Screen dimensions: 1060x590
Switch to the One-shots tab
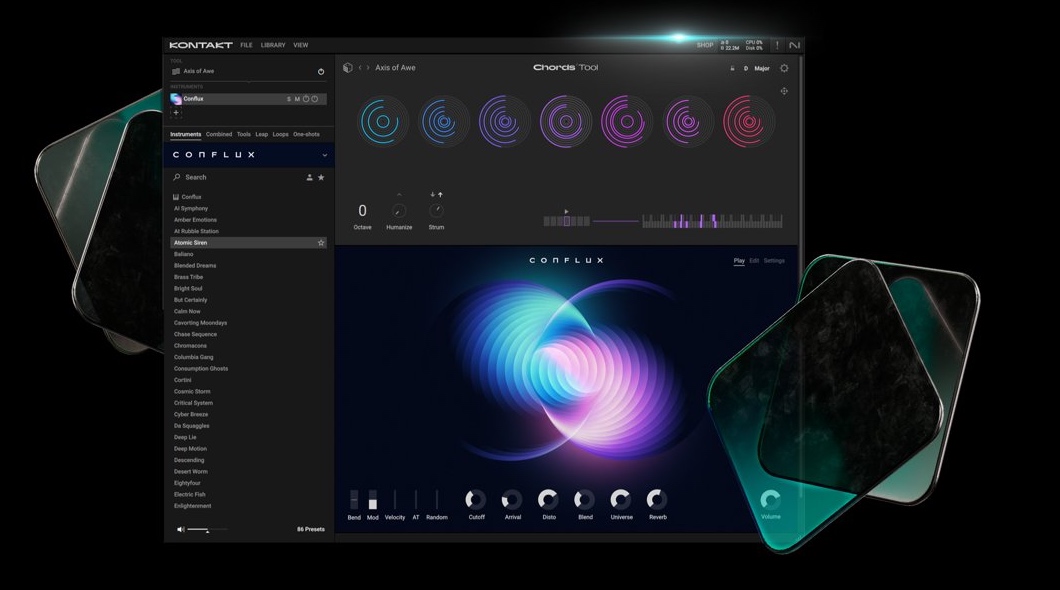(x=306, y=134)
